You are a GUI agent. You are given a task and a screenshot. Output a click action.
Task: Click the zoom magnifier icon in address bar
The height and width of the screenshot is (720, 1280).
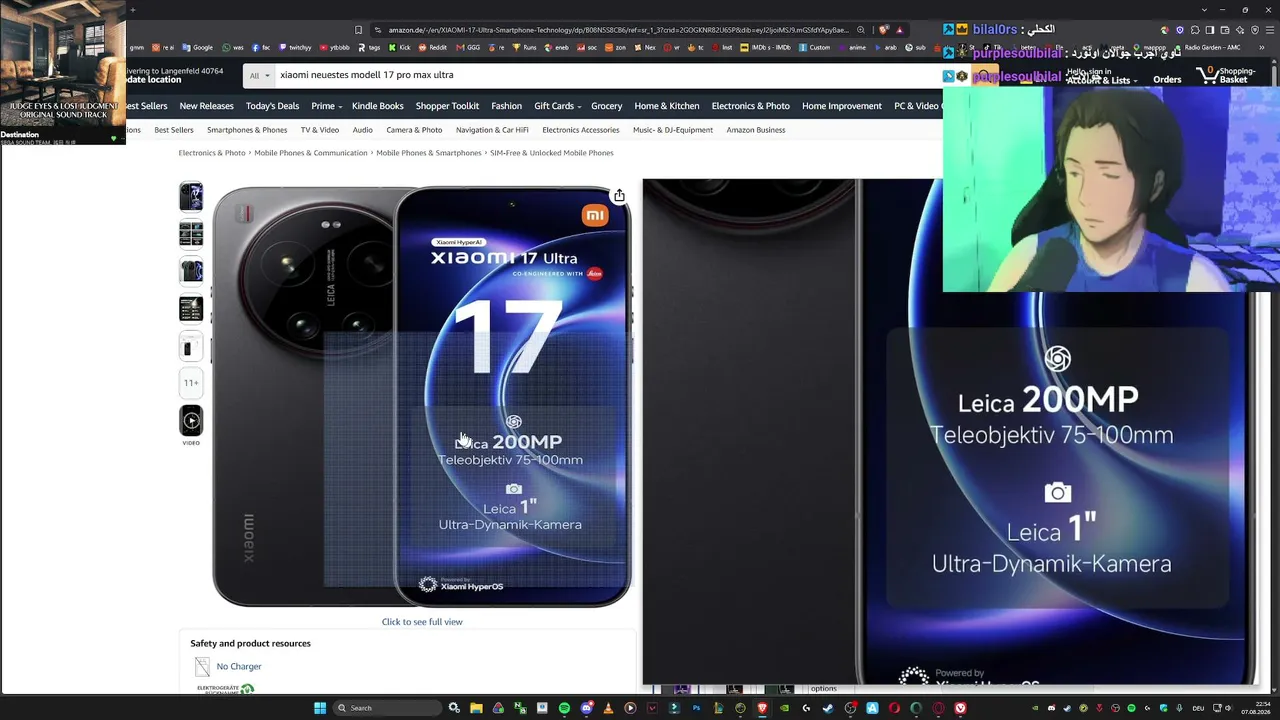[861, 30]
